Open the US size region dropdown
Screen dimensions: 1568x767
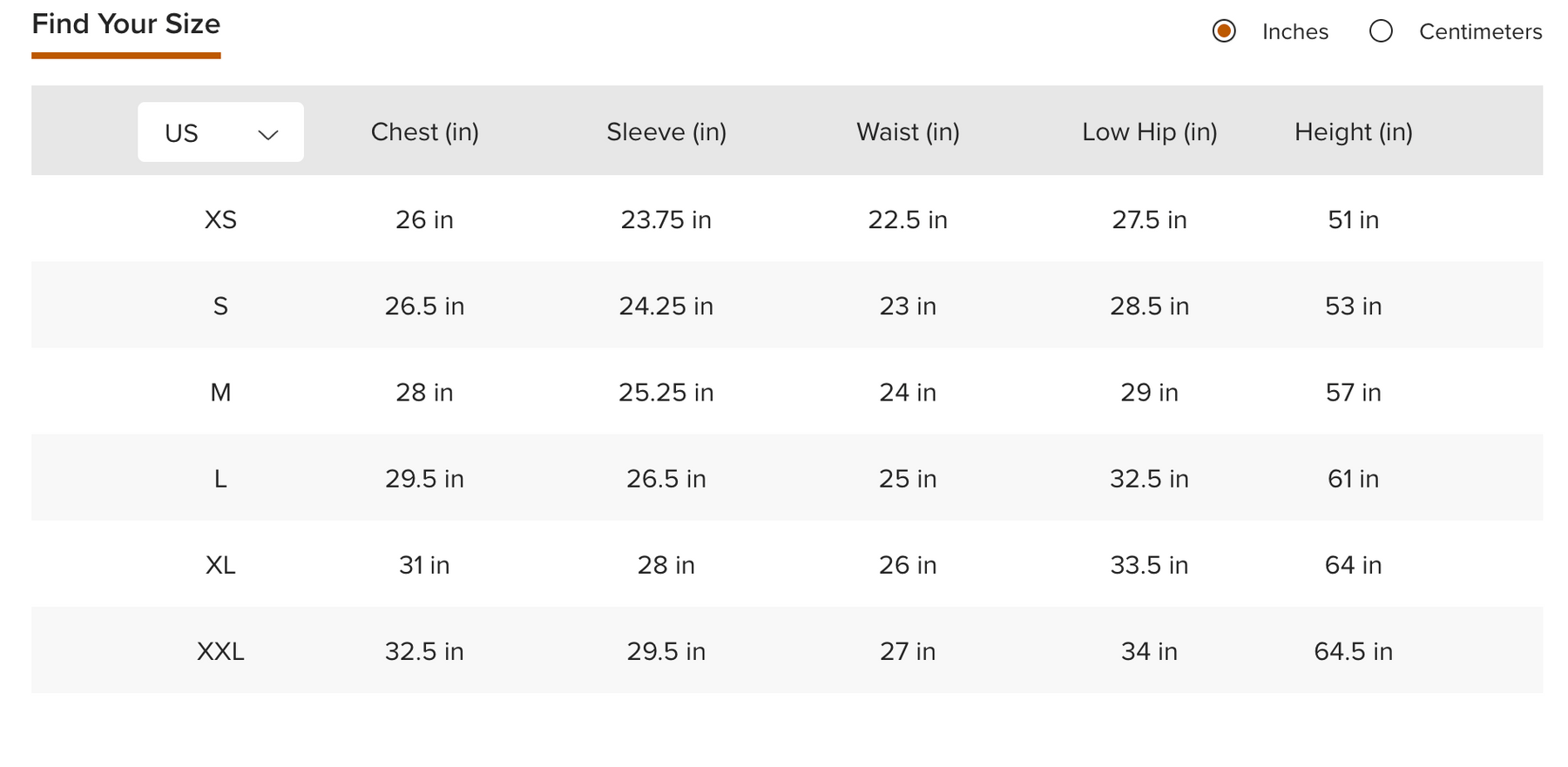(x=220, y=132)
